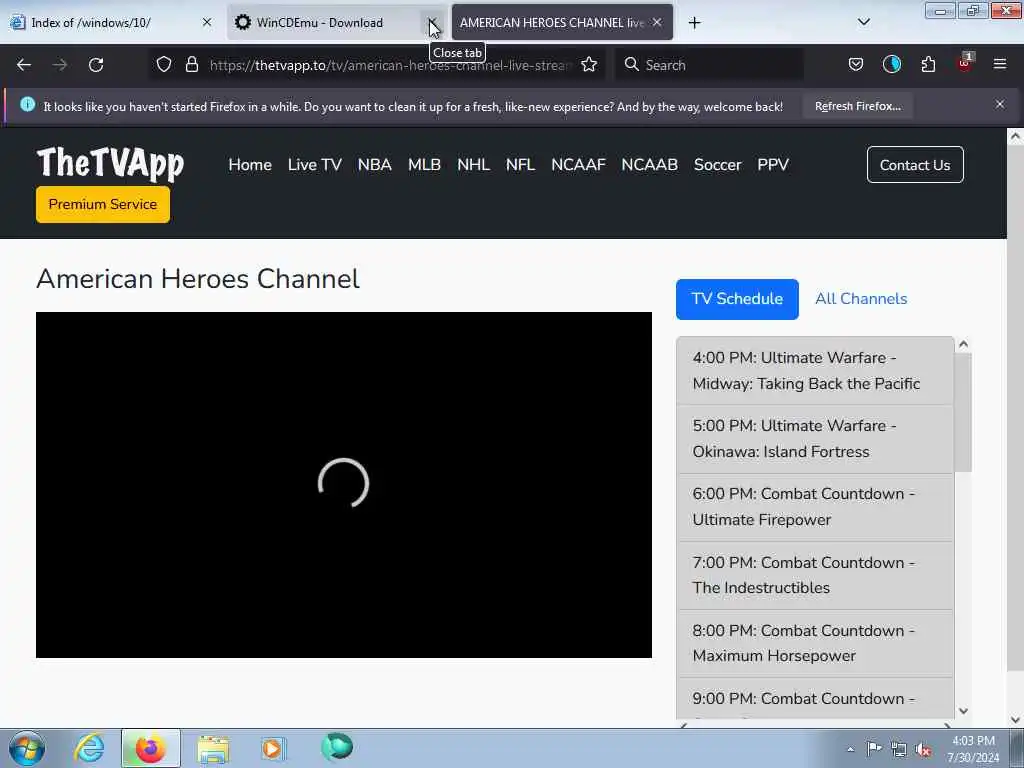This screenshot has width=1024, height=768.
Task: Select 7:00 PM Combat Countdown The Indestructibles
Action: [x=815, y=575]
